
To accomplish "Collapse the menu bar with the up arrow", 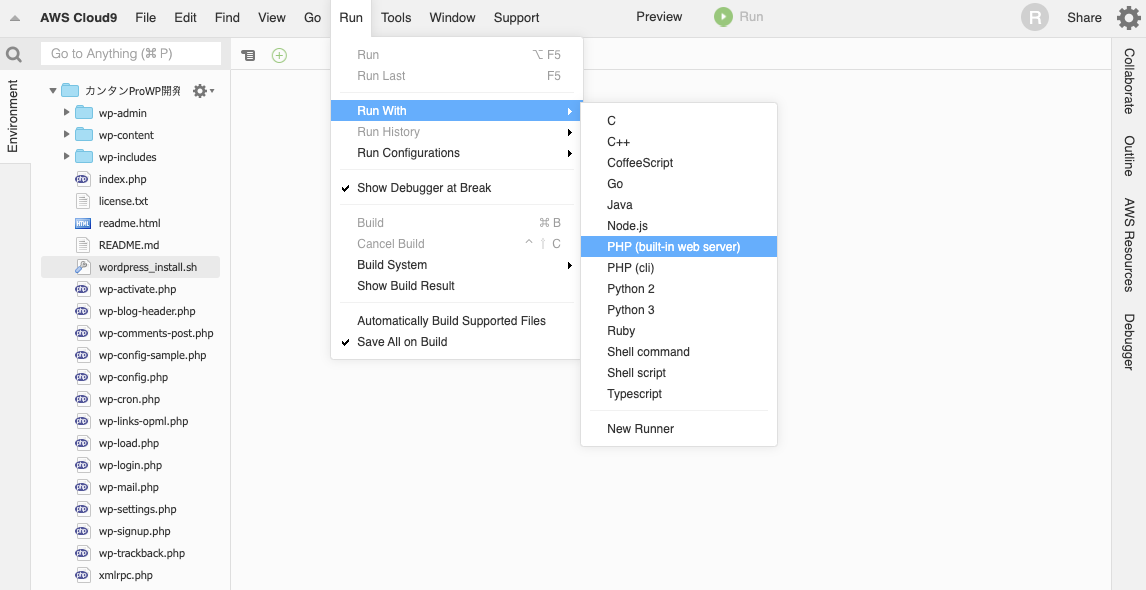I will click(x=15, y=18).
